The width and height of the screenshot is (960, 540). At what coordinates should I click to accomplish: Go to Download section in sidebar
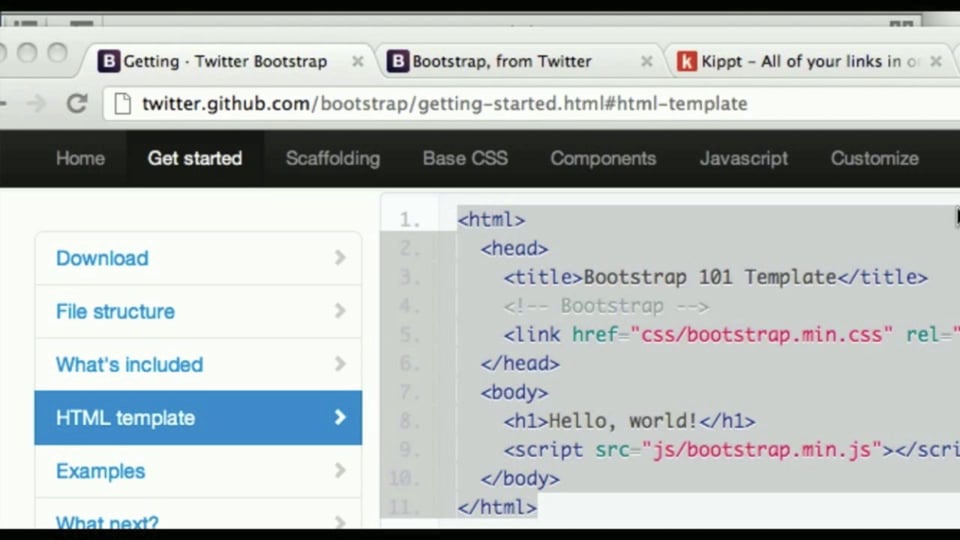coord(198,258)
